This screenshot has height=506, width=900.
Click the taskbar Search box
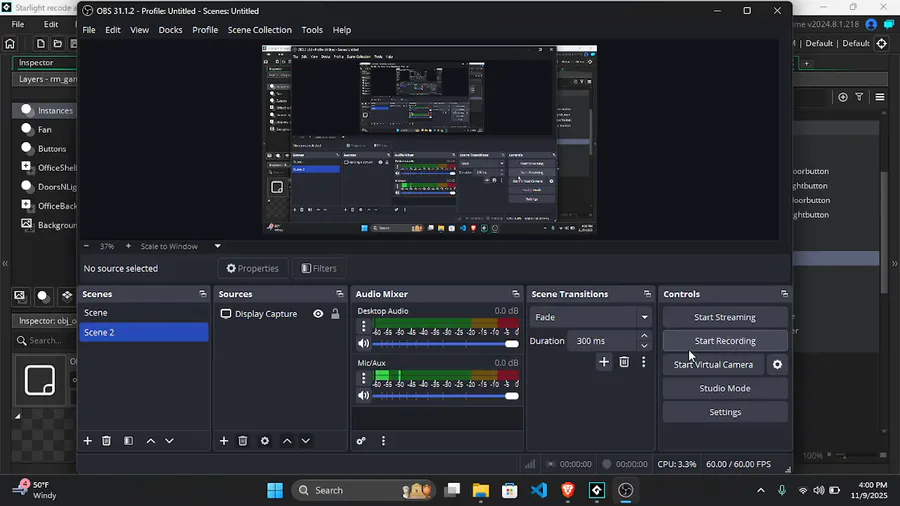tap(364, 491)
